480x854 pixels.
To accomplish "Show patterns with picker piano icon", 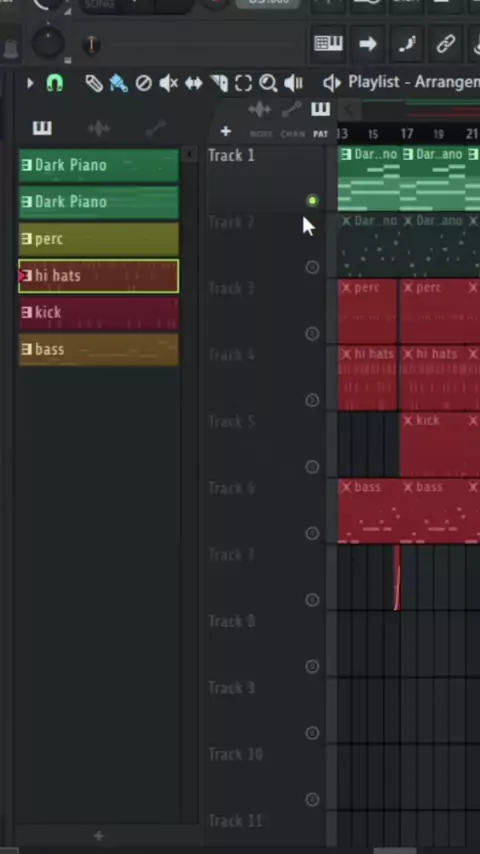I will coord(42,128).
